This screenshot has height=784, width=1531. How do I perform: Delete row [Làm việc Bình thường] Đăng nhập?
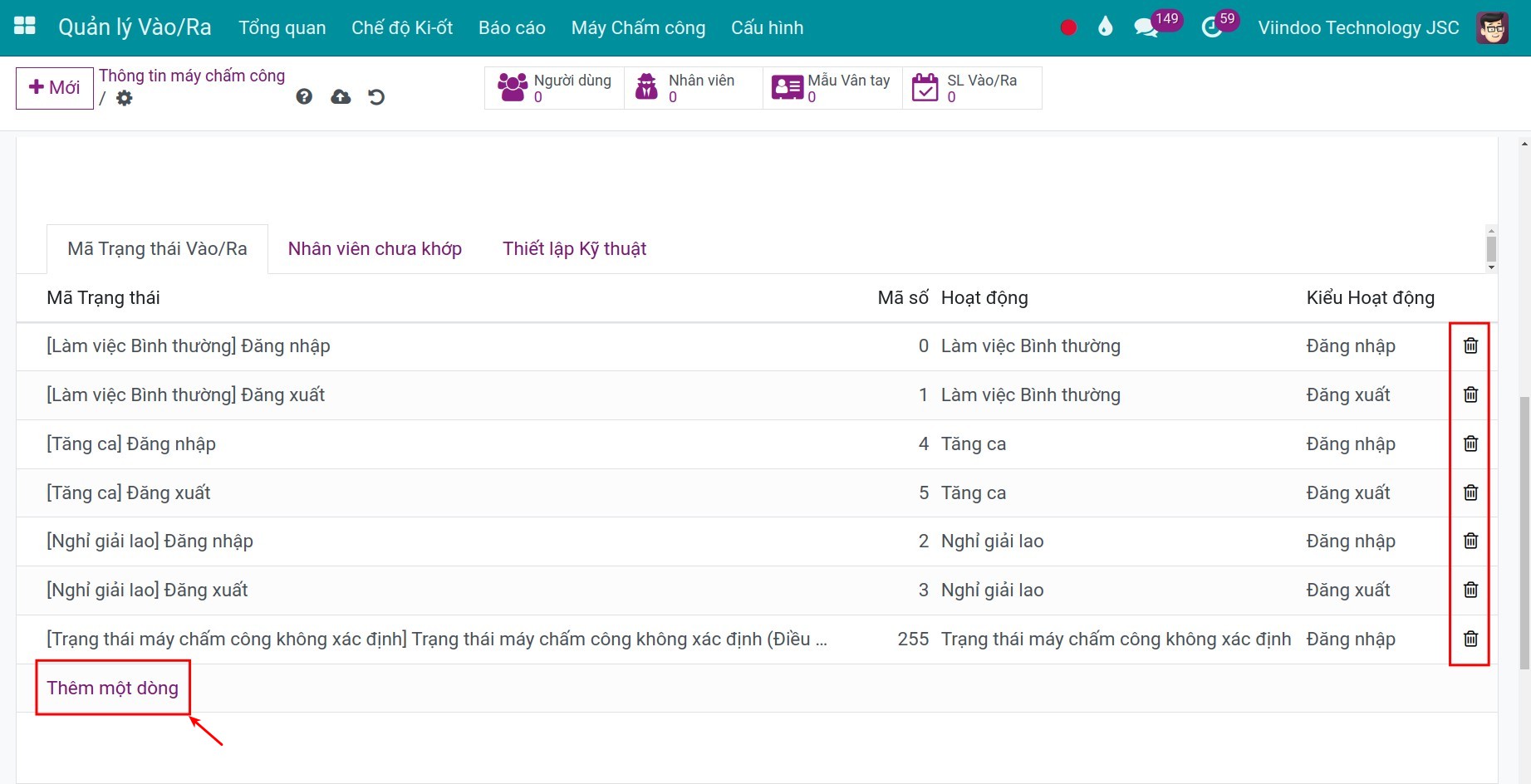(x=1470, y=345)
